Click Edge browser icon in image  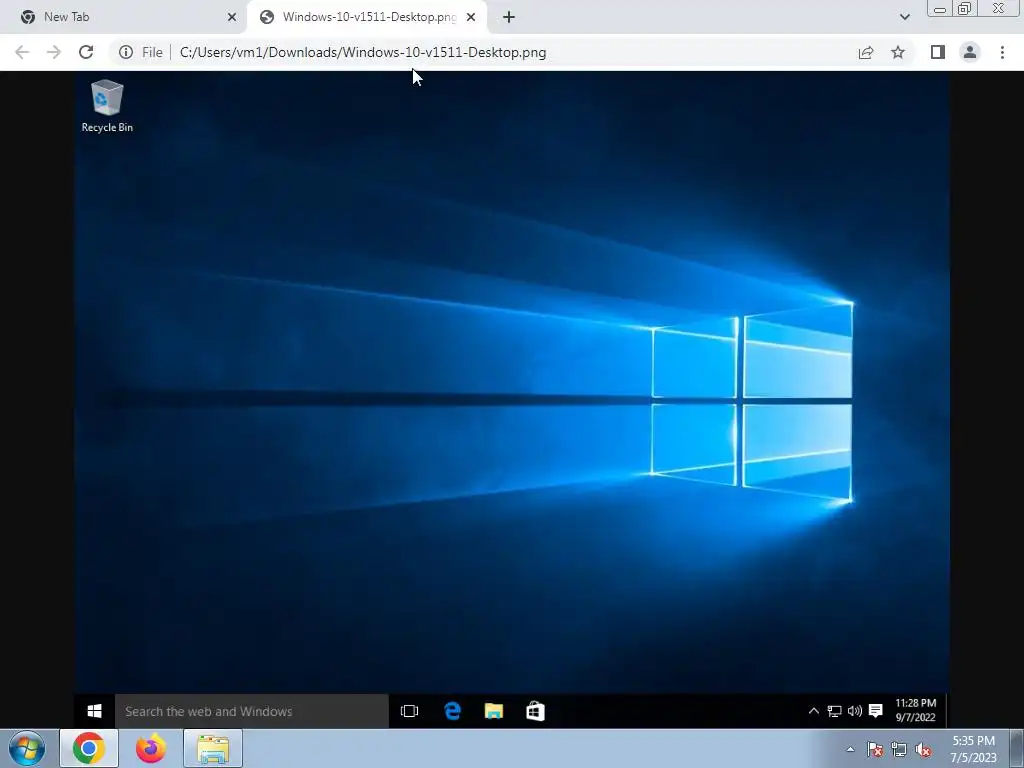452,711
